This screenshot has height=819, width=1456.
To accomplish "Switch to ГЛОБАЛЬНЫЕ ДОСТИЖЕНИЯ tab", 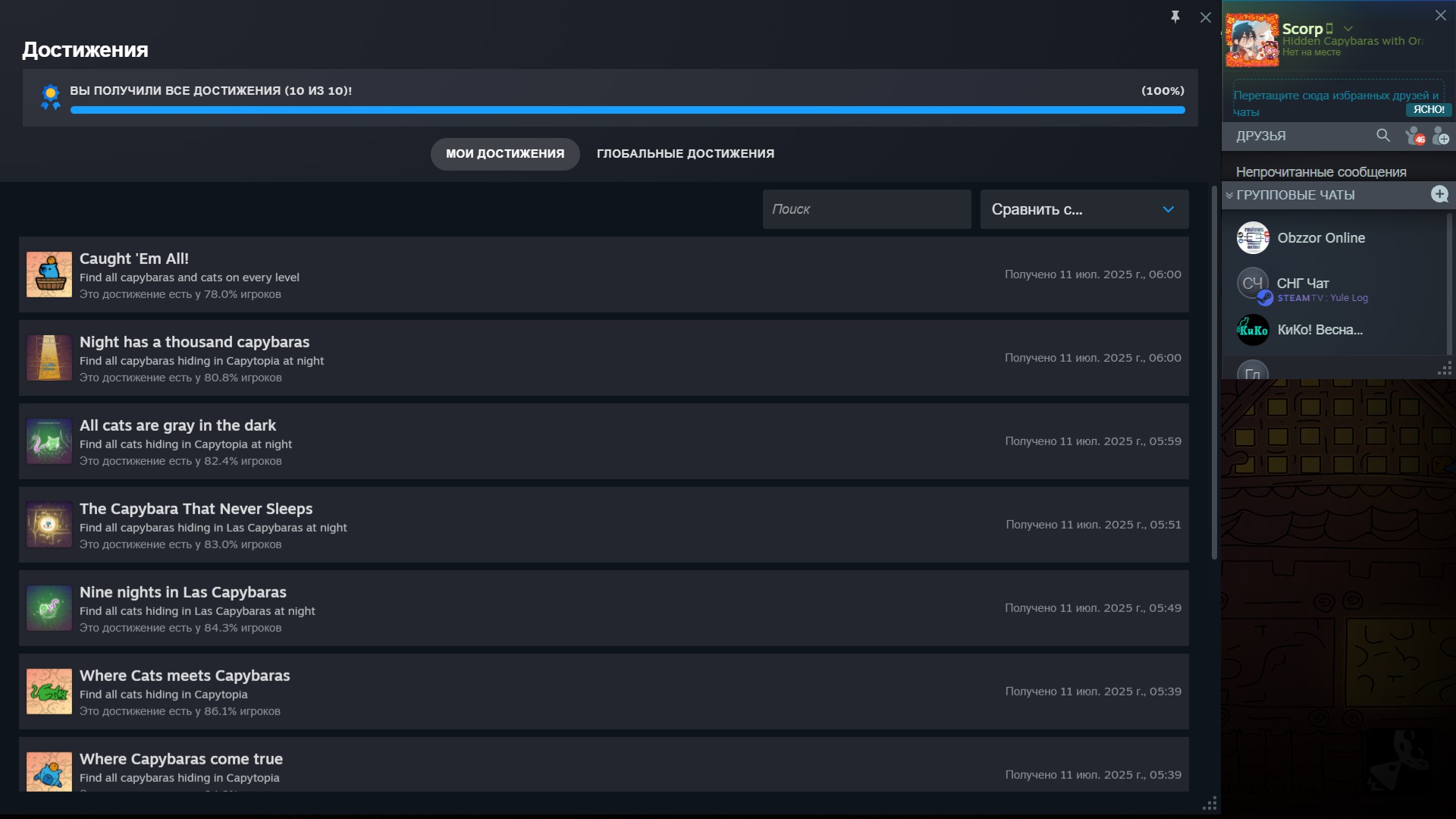I will 685,154.
